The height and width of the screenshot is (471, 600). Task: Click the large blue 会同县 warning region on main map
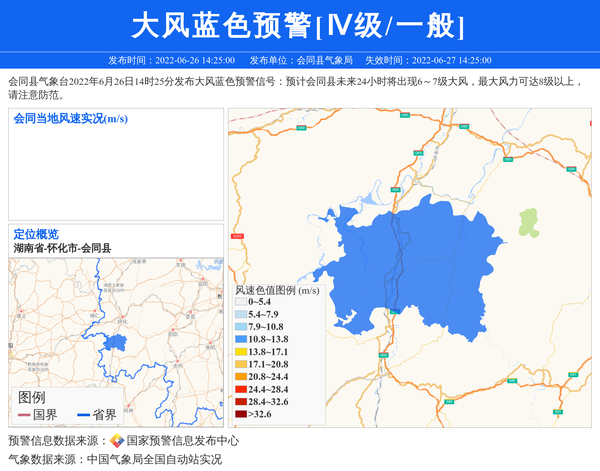point(409,268)
